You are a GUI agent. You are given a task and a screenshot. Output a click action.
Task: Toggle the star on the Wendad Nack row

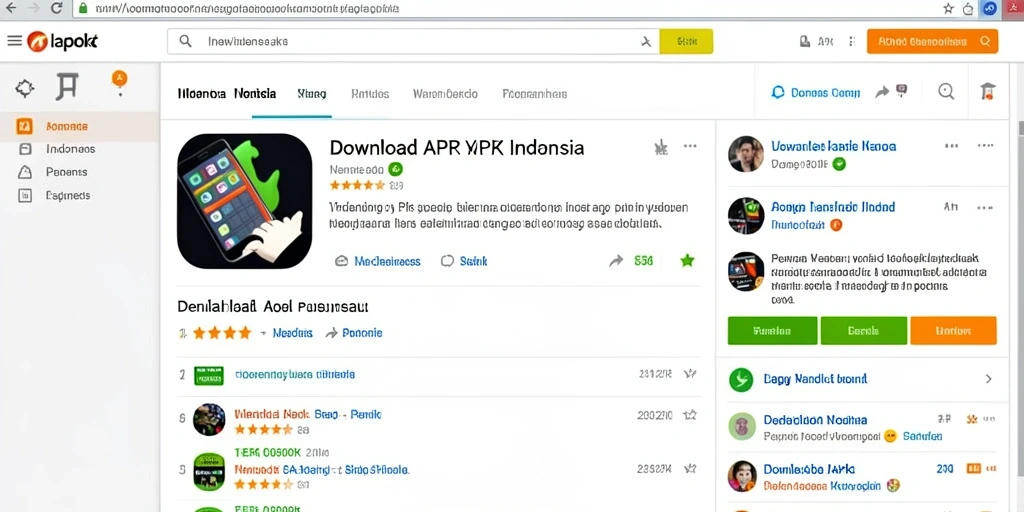point(690,415)
